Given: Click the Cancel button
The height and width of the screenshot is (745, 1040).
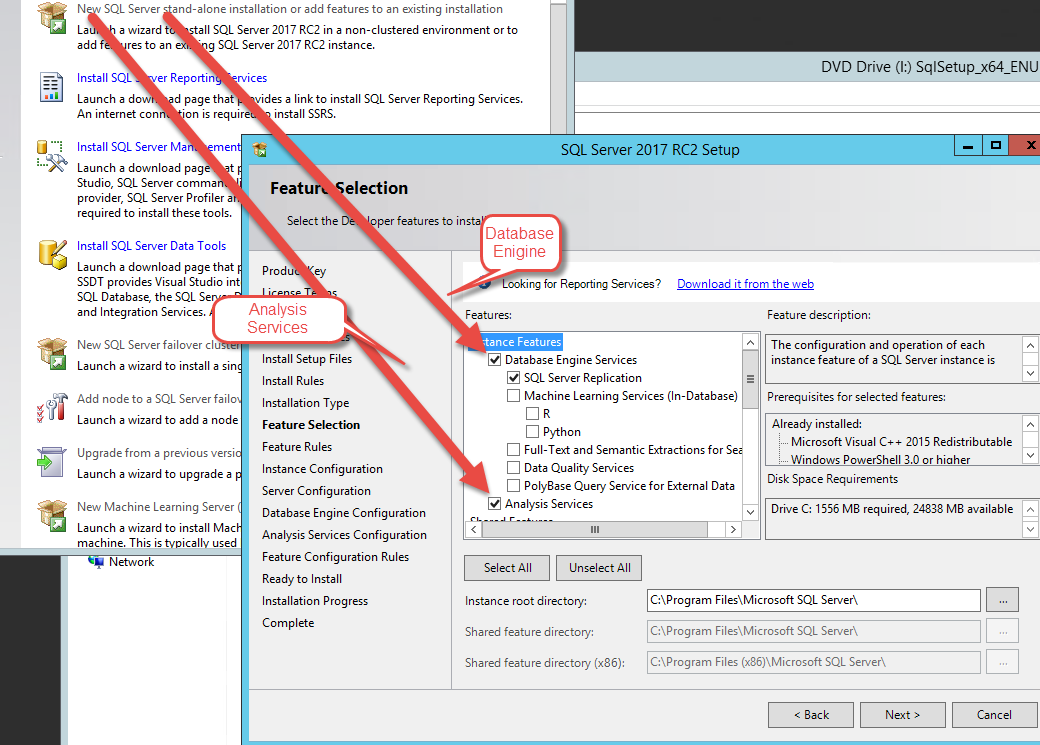Looking at the screenshot, I should click(x=994, y=715).
